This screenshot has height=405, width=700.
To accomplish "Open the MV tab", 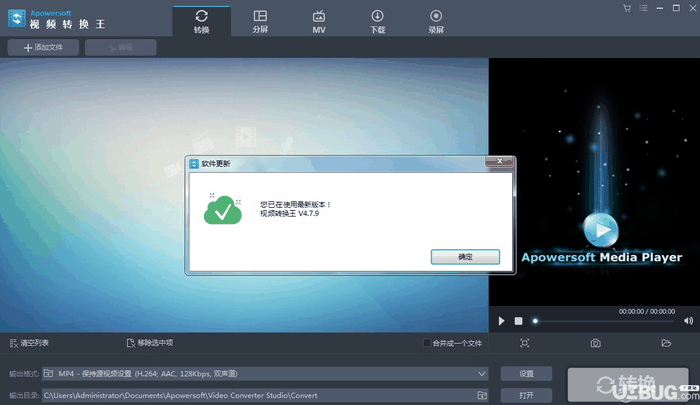I will (x=319, y=21).
